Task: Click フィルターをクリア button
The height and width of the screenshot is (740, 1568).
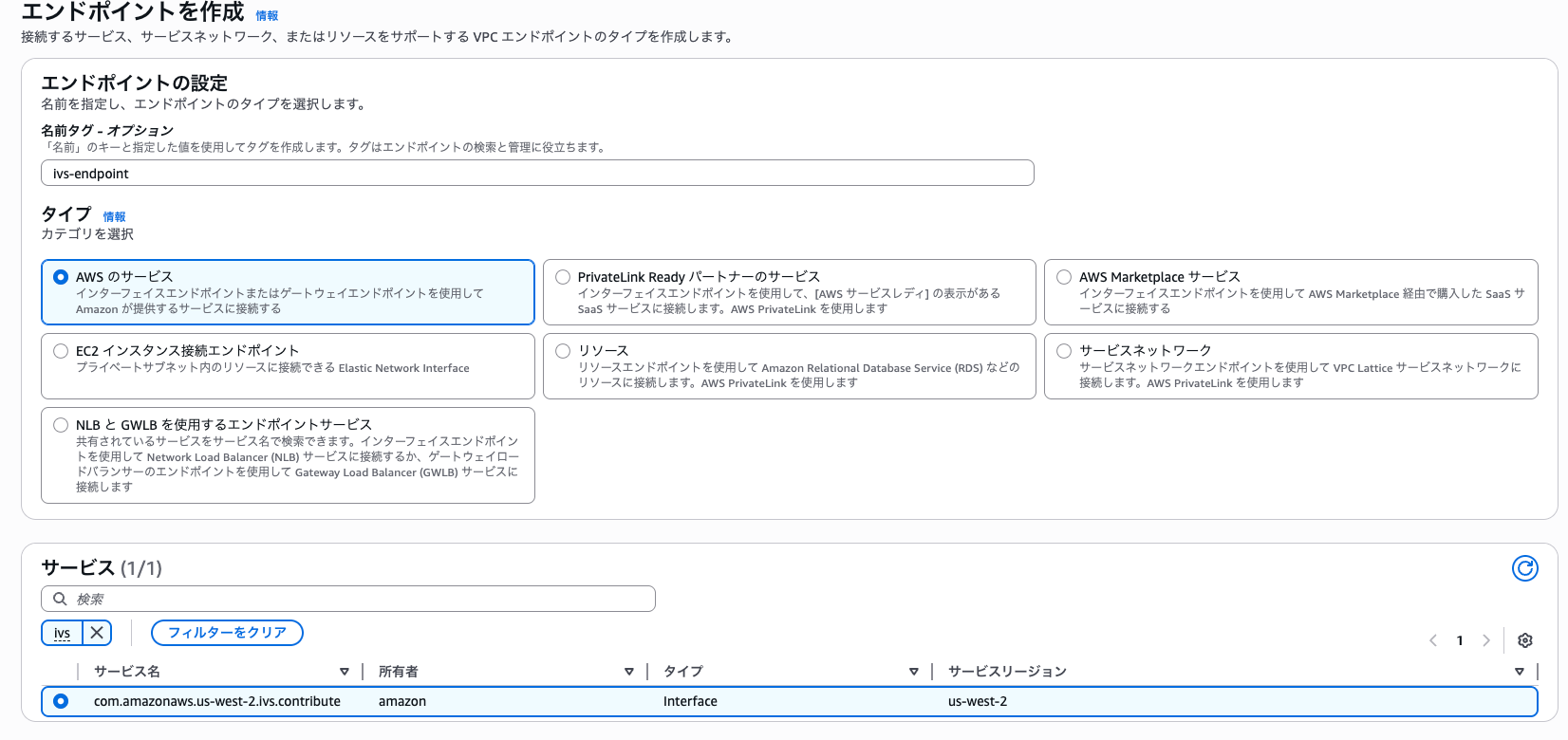Action: (x=227, y=633)
